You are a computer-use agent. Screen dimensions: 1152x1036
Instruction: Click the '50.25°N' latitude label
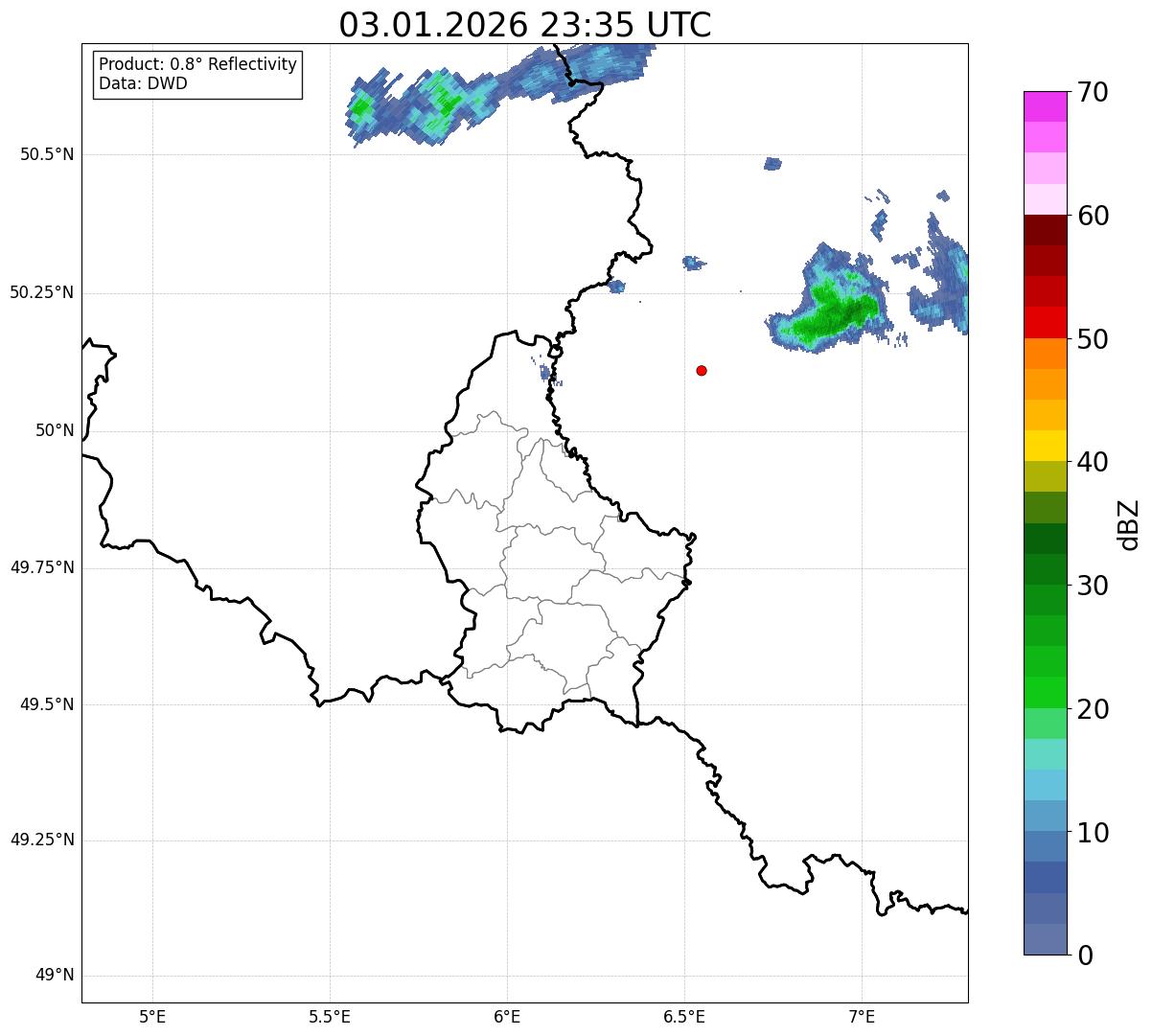point(41,293)
